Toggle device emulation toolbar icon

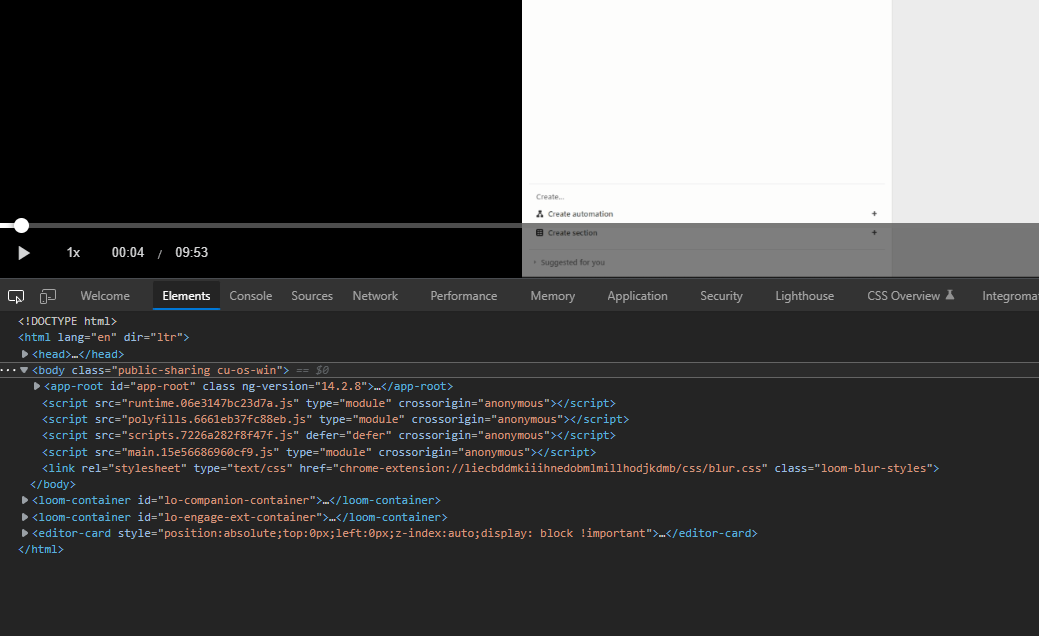[48, 296]
